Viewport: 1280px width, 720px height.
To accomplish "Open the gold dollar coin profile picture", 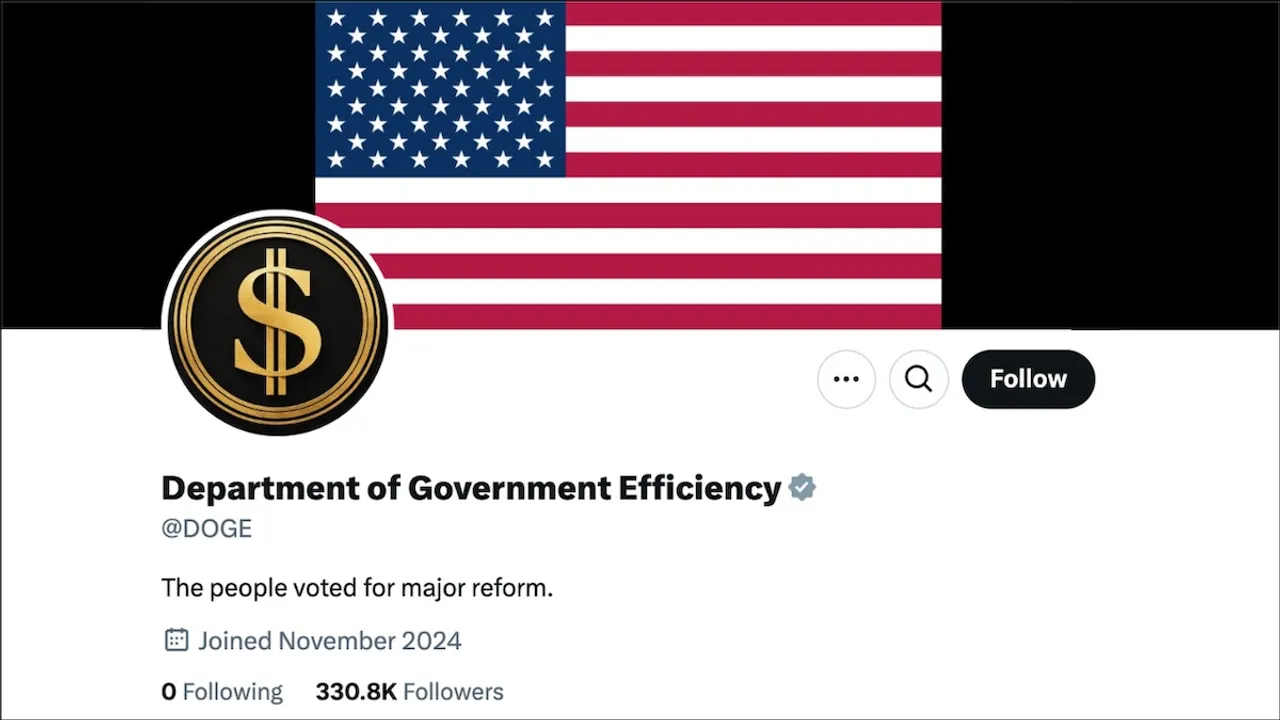I will [x=278, y=323].
